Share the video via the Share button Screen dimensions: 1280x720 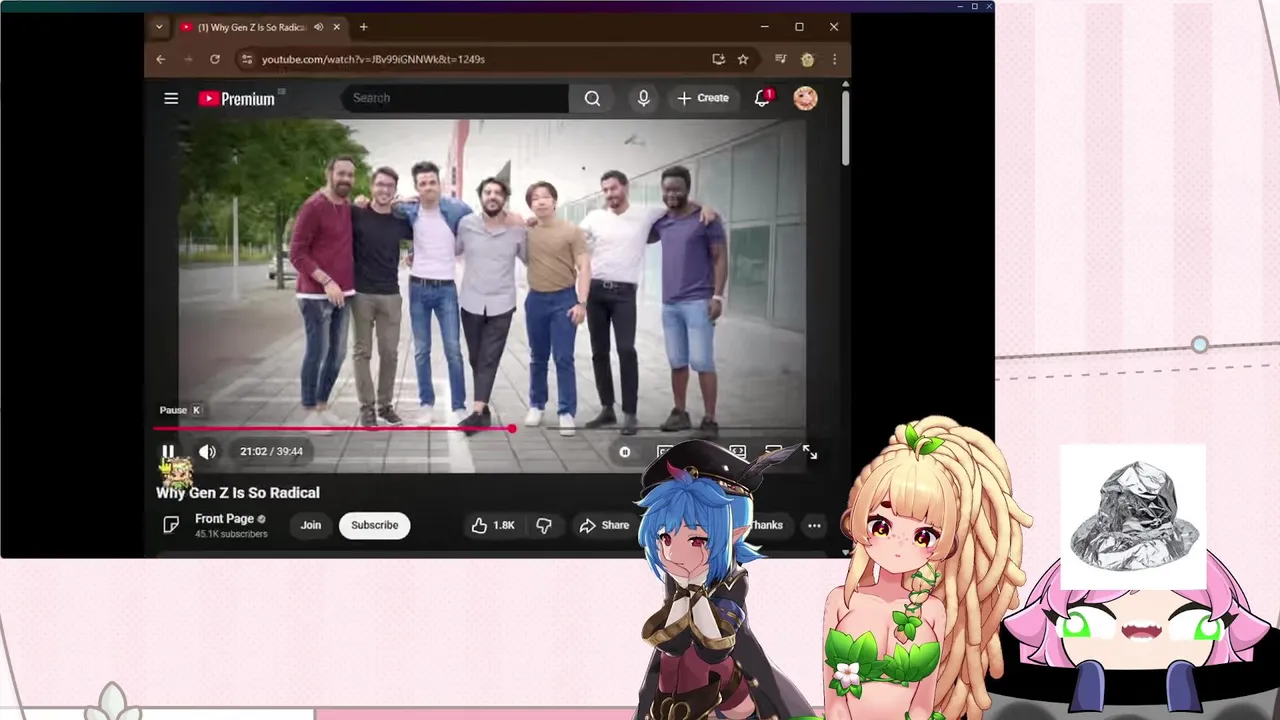tap(604, 525)
